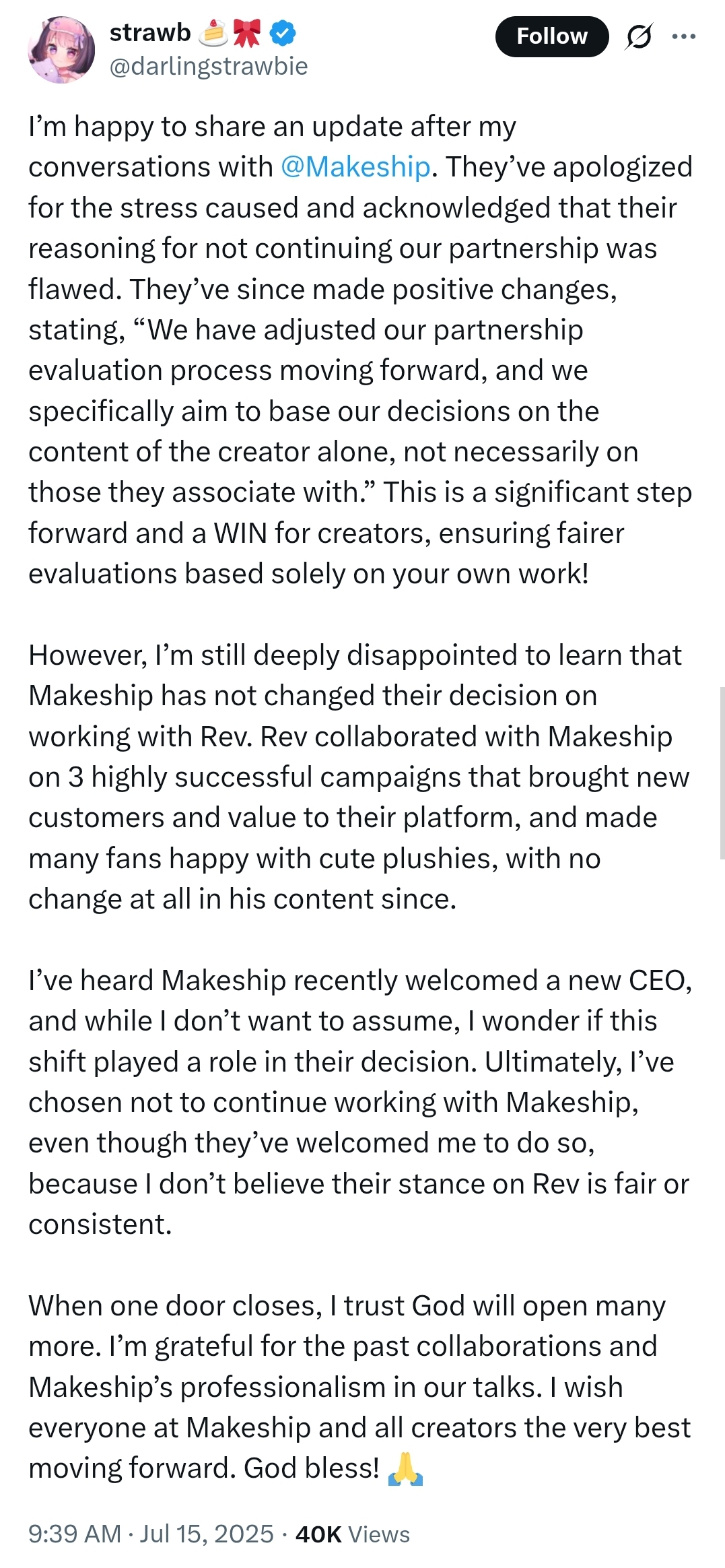The width and height of the screenshot is (725, 1568).
Task: Click the page scrollbar on the right edge
Action: (x=722, y=773)
